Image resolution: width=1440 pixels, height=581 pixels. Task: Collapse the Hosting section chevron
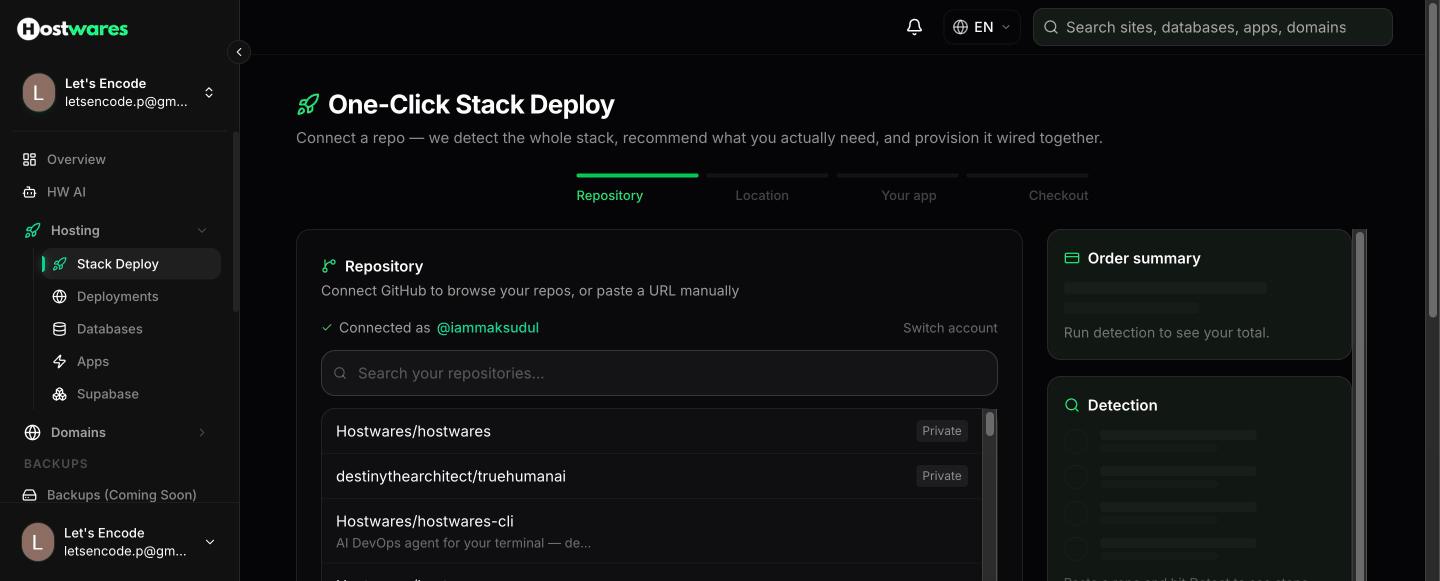[202, 230]
